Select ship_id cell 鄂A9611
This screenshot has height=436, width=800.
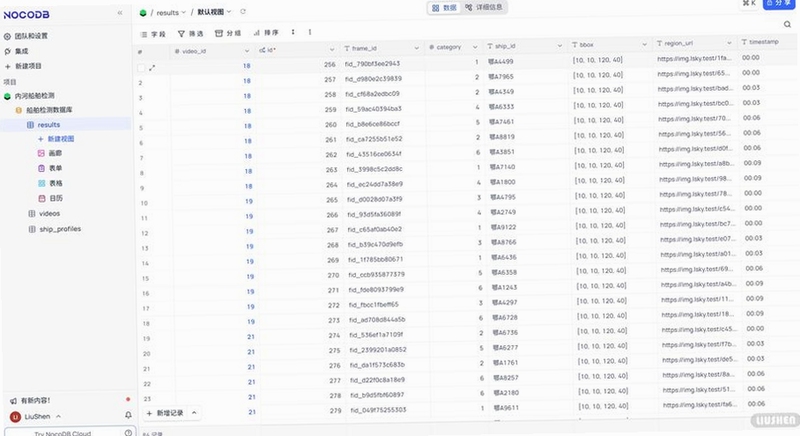pyautogui.click(x=506, y=407)
